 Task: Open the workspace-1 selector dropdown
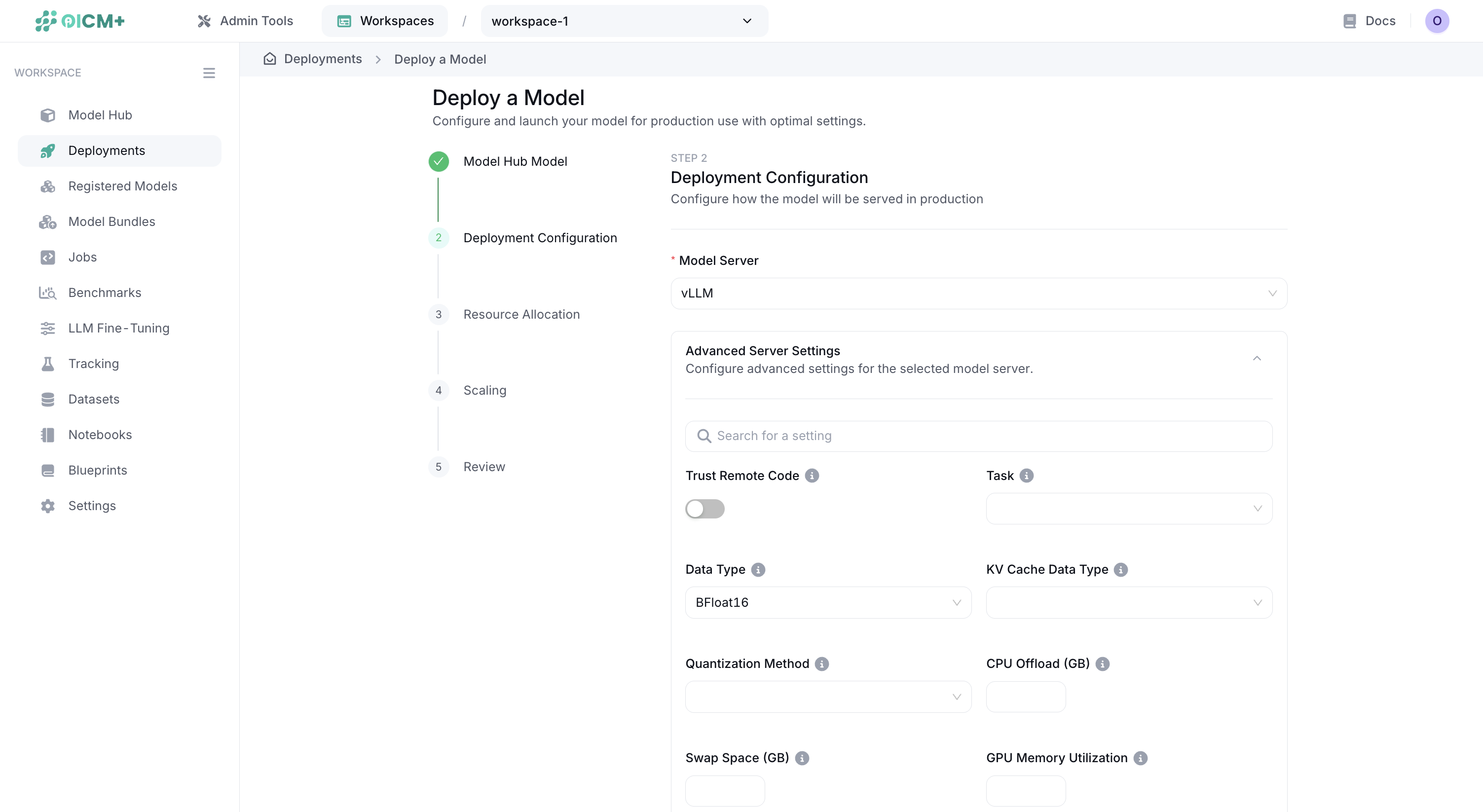624,21
